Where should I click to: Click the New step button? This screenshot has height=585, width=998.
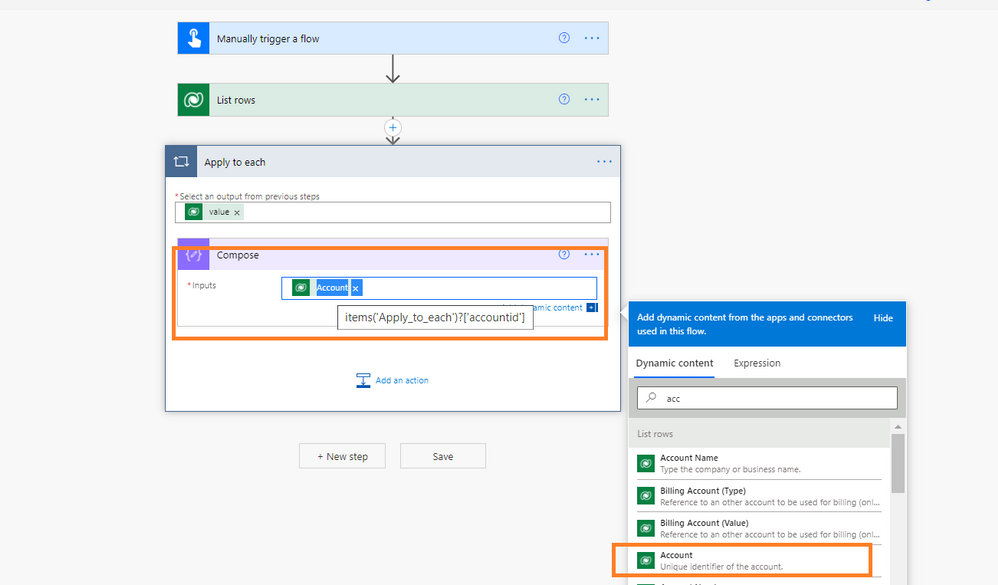pos(342,456)
